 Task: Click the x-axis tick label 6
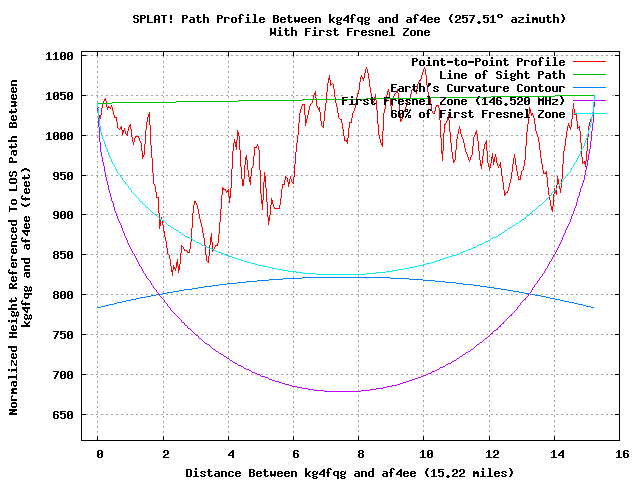click(296, 454)
